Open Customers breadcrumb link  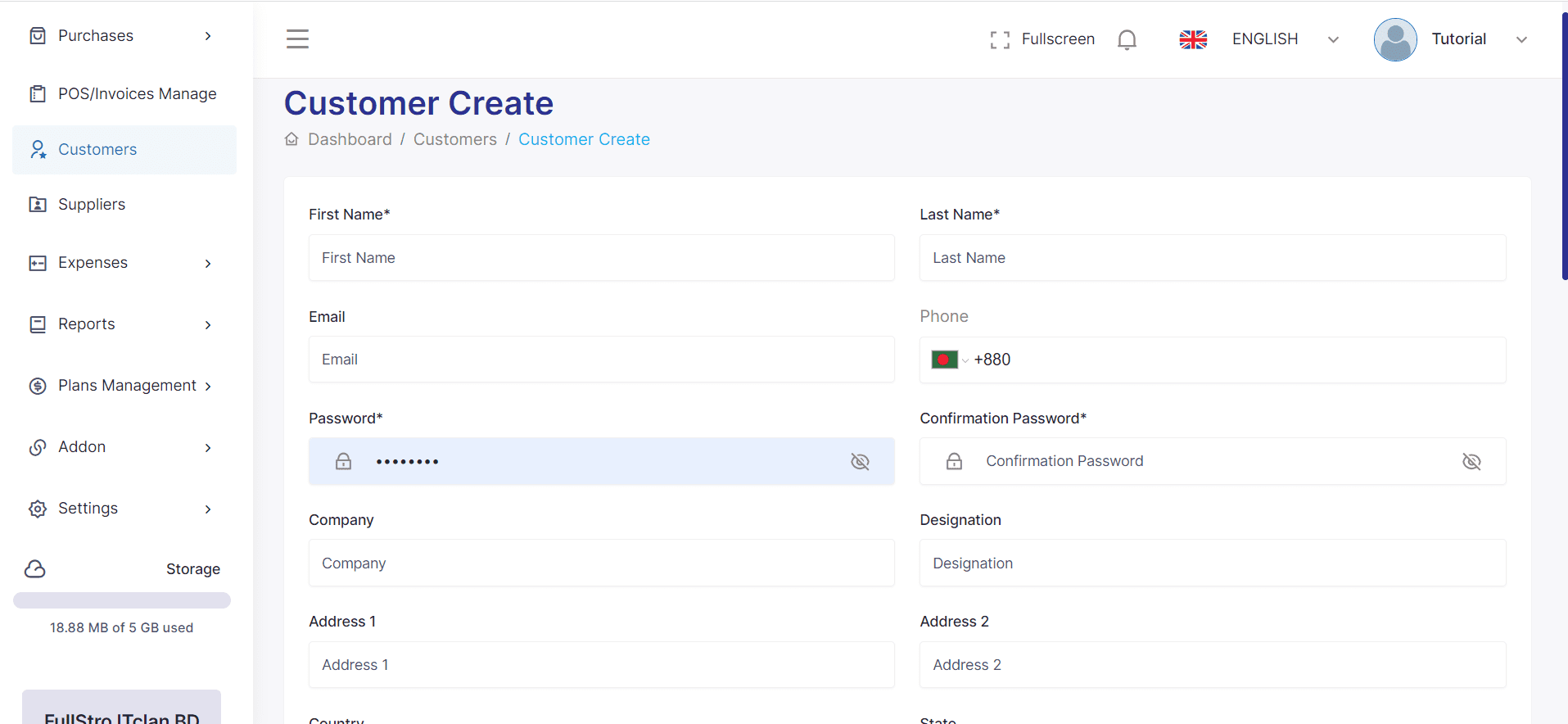[454, 139]
